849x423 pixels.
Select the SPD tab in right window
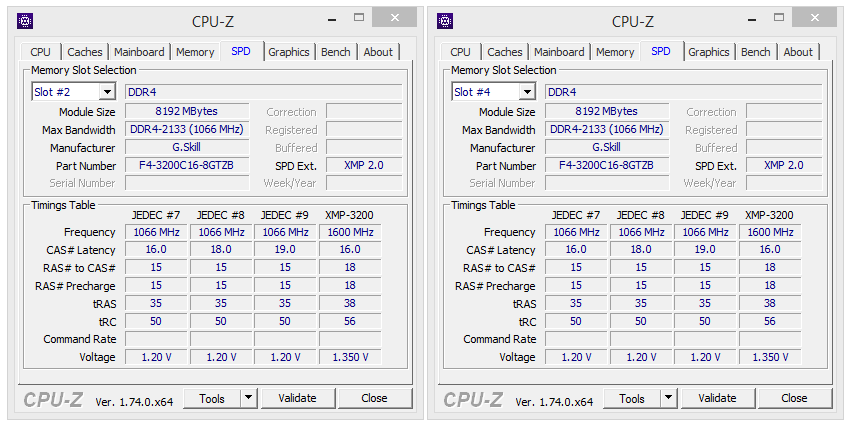tap(661, 51)
